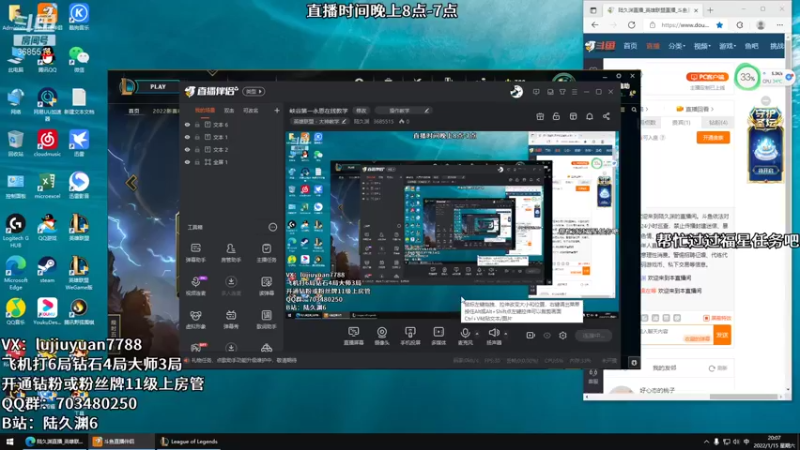800x450 pixels.
Task: Toggle lock on layer 文本 1
Action: click(197, 137)
